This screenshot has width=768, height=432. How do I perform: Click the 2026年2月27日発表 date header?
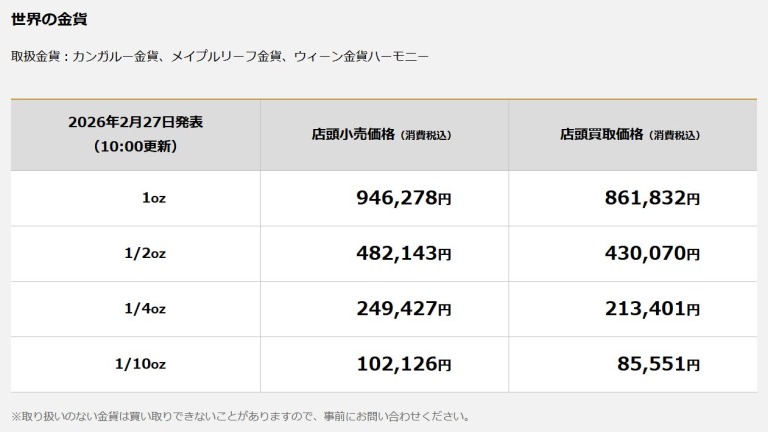pos(136,122)
